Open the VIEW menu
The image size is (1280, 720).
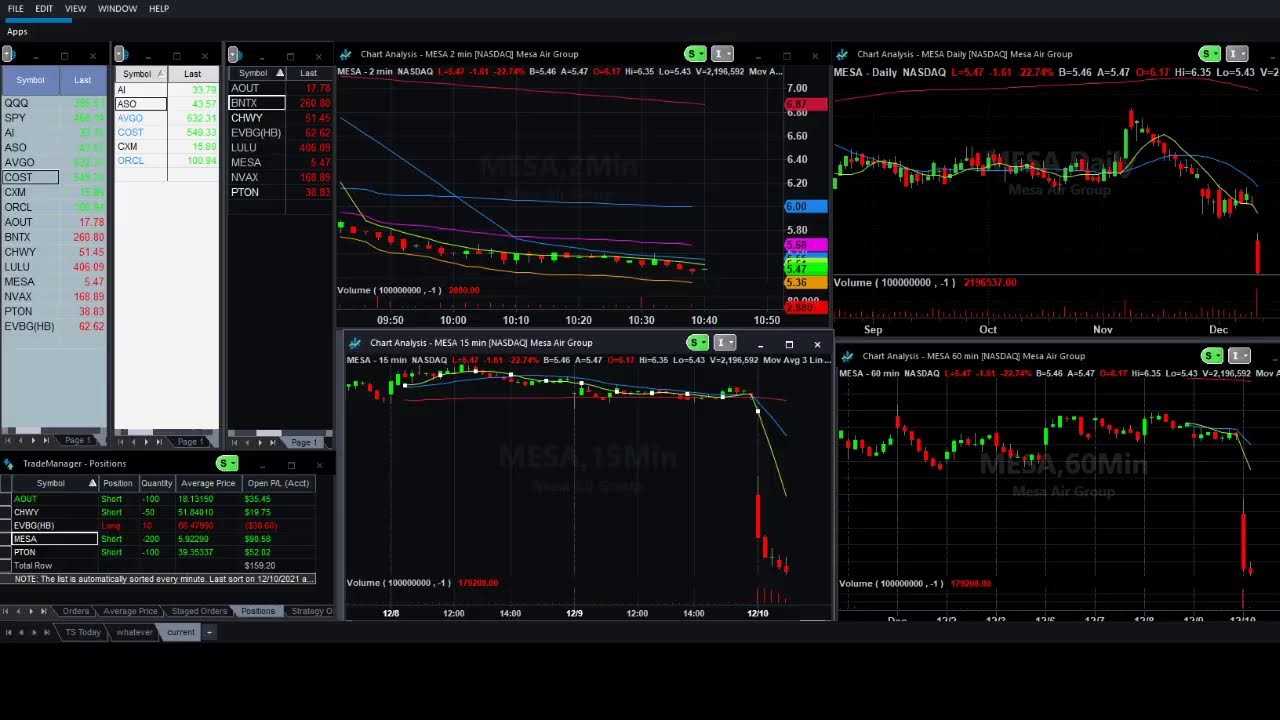[x=75, y=9]
